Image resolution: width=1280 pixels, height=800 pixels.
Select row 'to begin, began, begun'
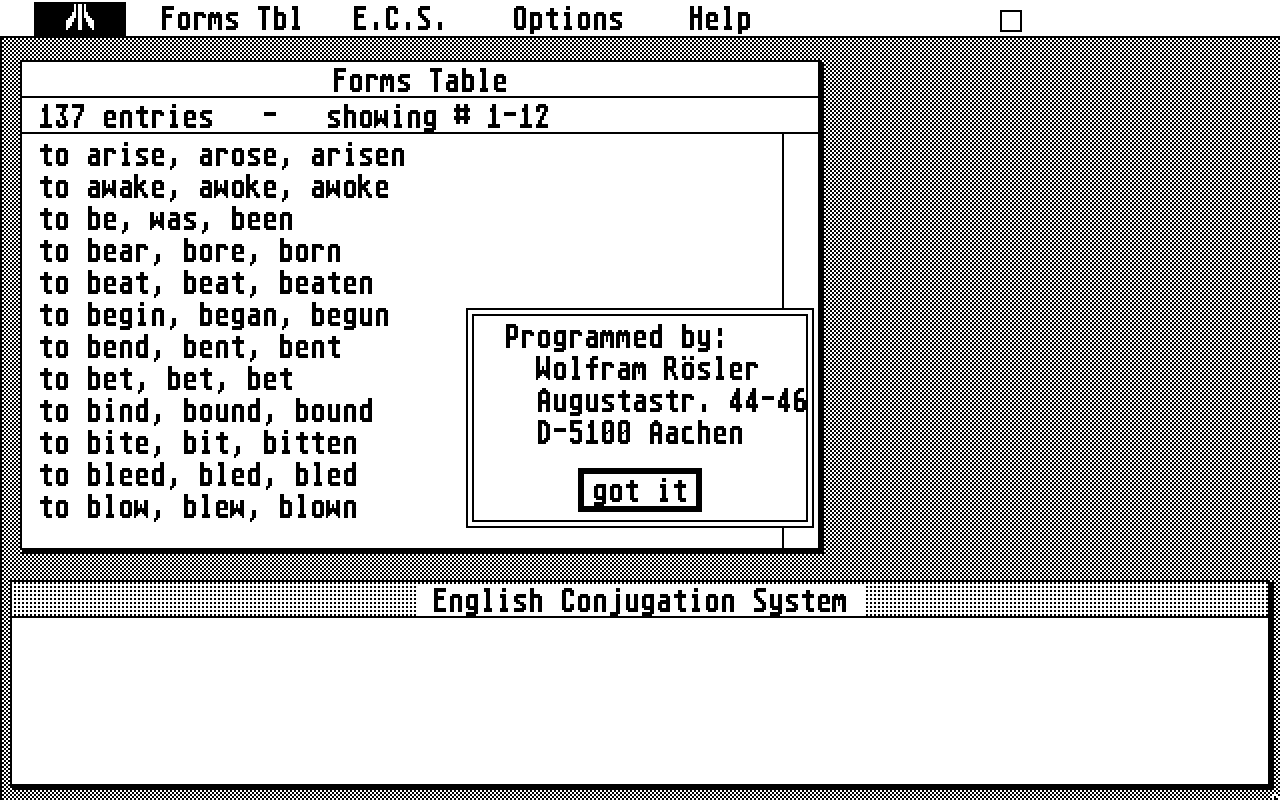click(x=214, y=315)
